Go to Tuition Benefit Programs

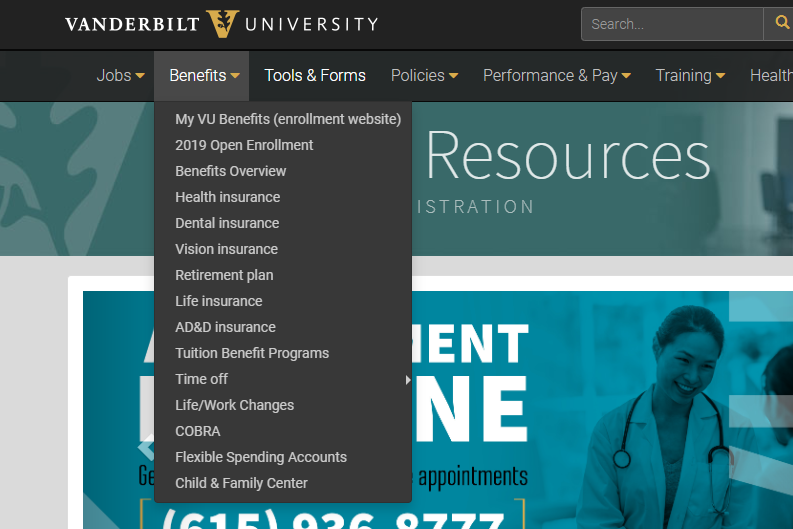point(252,353)
